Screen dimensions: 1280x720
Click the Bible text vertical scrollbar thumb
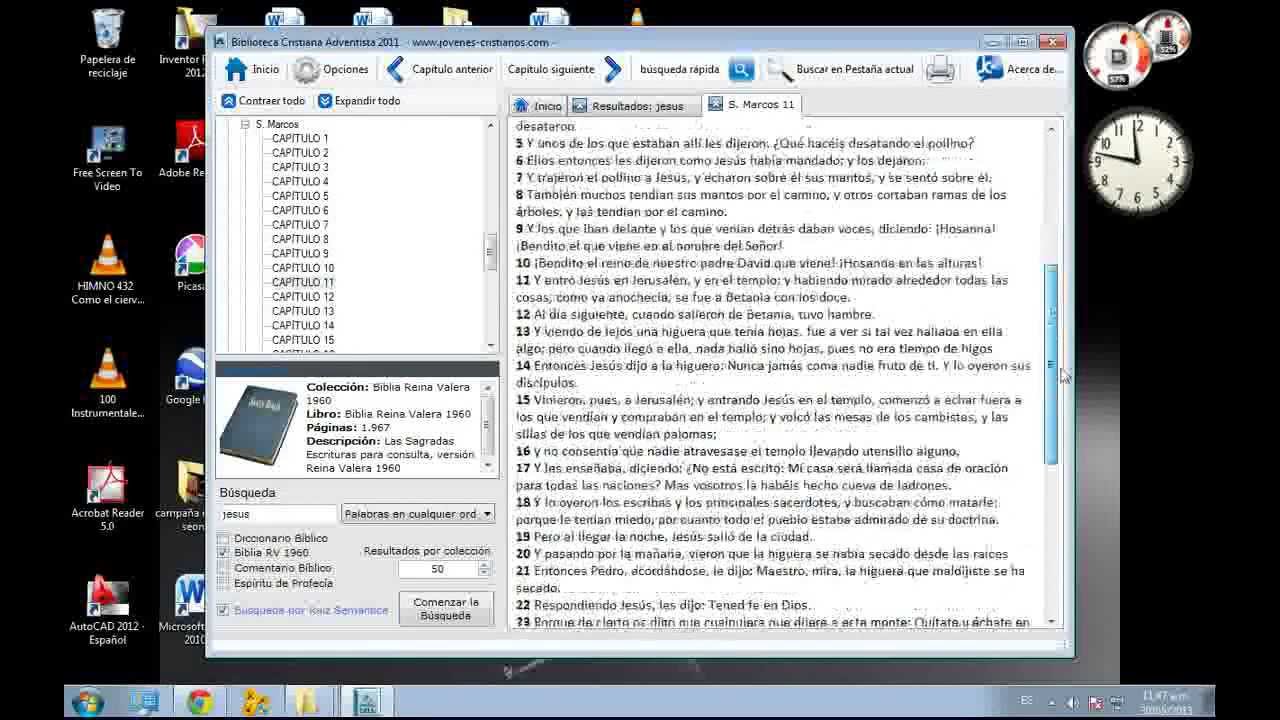click(x=1051, y=364)
